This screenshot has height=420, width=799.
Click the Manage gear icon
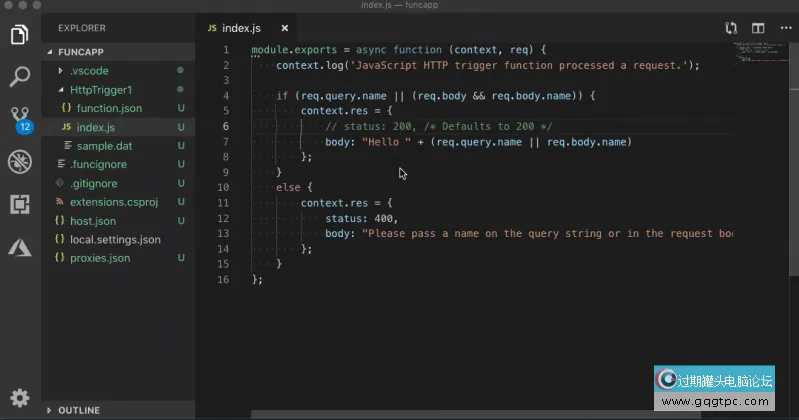click(19, 397)
